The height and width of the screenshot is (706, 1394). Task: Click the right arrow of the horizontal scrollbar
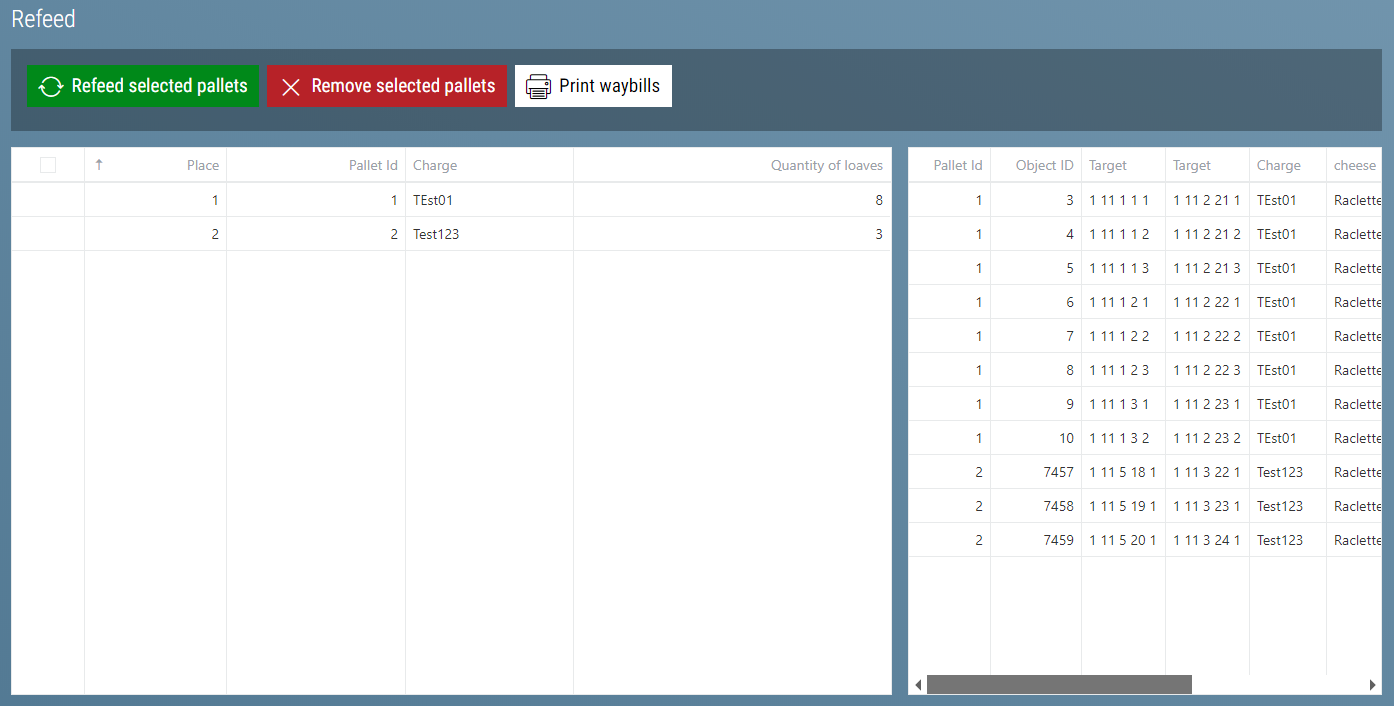[1372, 685]
